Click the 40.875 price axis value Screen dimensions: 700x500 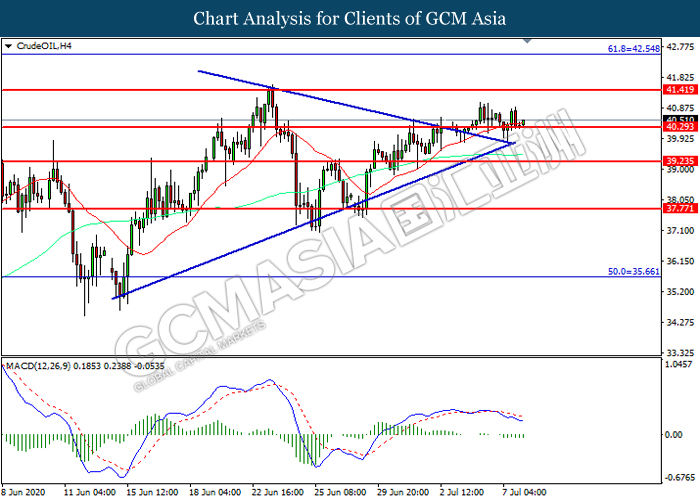(680, 108)
